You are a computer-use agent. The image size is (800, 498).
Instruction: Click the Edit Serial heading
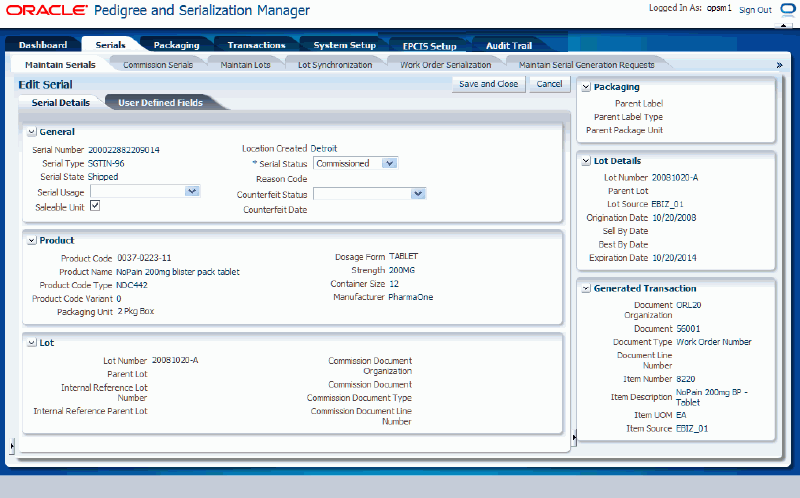pyautogui.click(x=45, y=85)
